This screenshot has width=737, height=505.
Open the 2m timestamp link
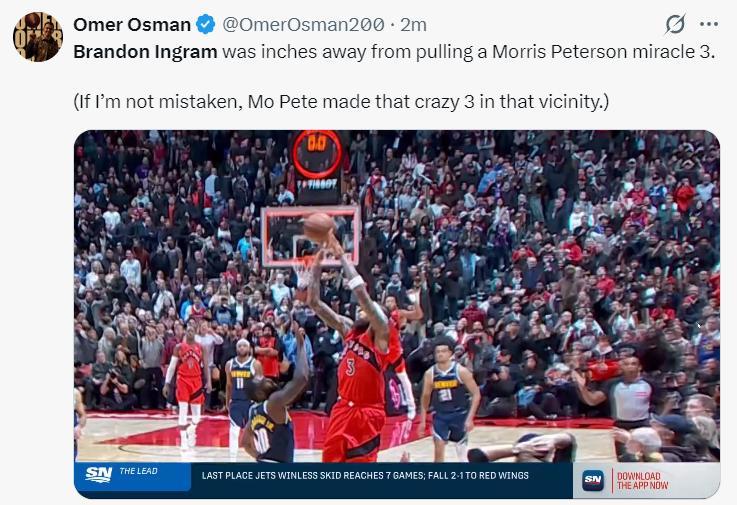coord(413,24)
